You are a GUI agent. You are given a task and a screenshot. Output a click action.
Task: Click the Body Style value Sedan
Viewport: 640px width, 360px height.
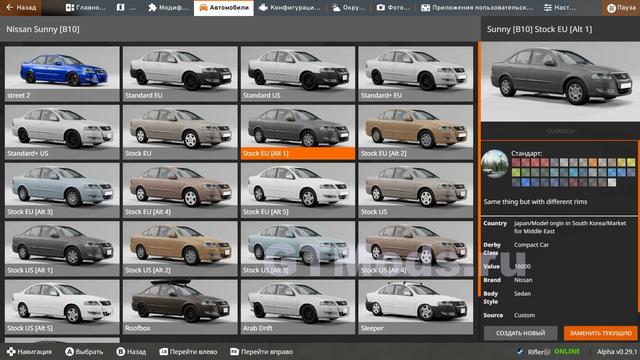tap(522, 293)
